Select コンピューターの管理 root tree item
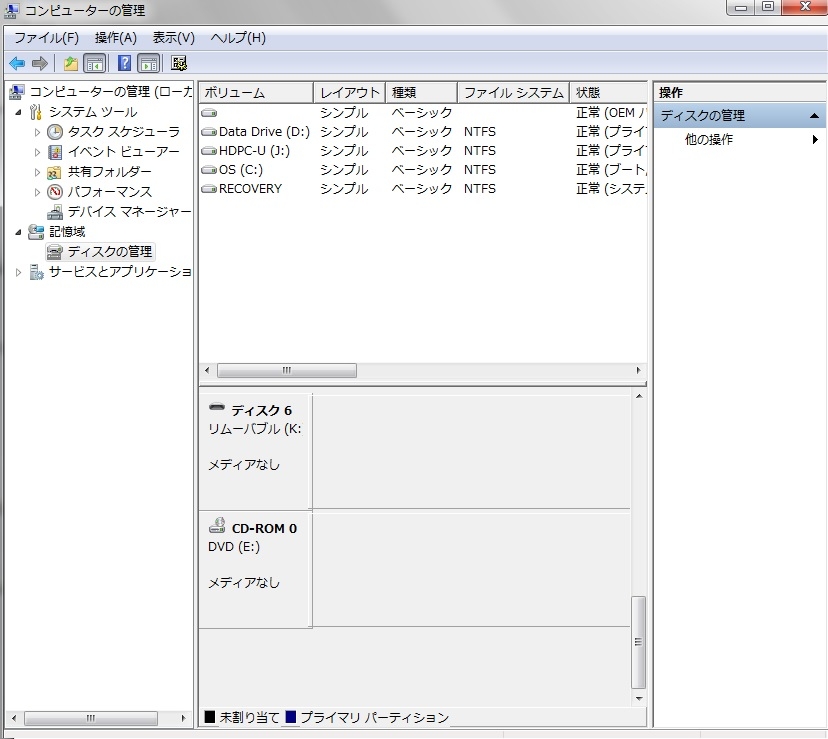The height and width of the screenshot is (739, 828). [x=110, y=92]
